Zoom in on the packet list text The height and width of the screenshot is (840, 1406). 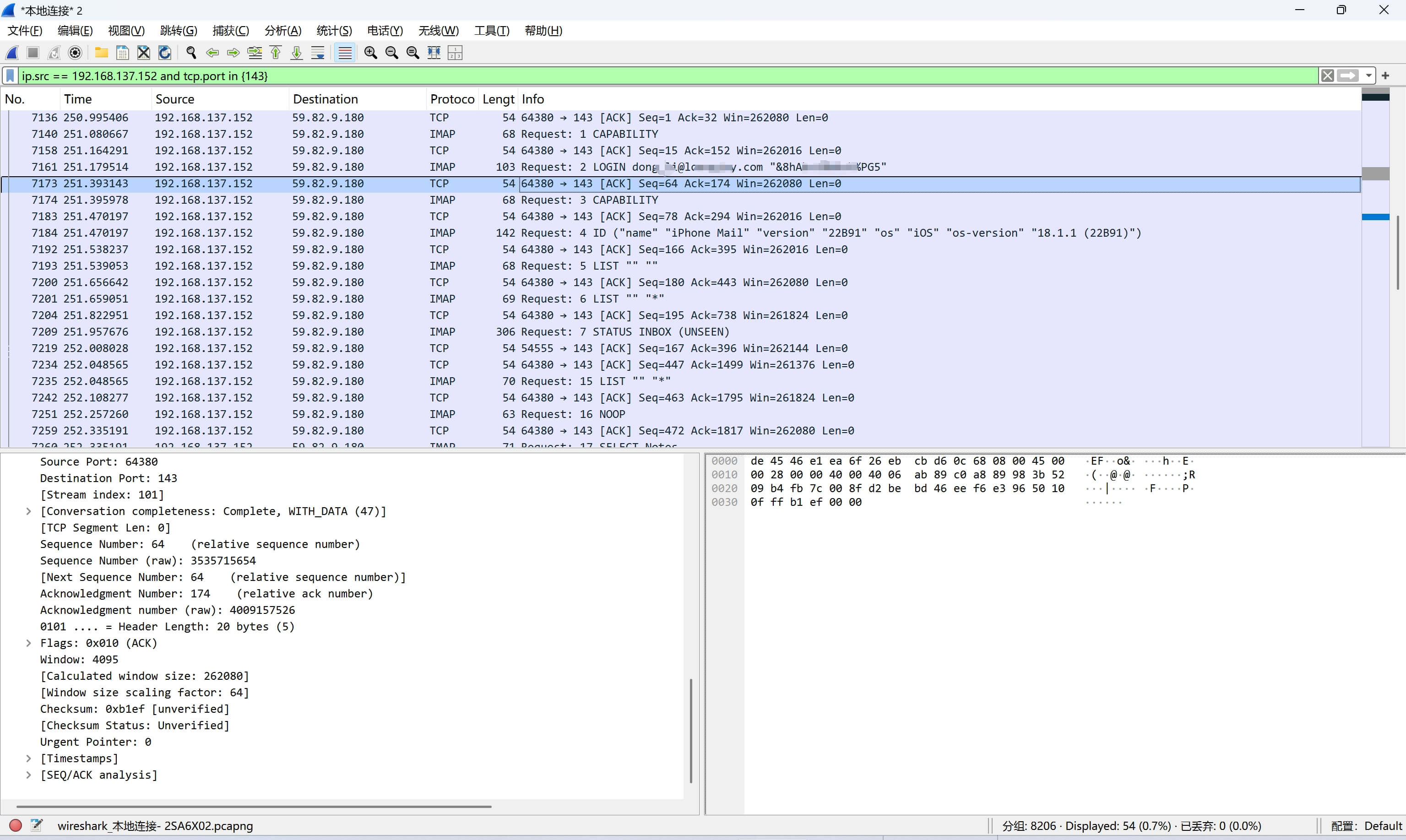click(371, 53)
